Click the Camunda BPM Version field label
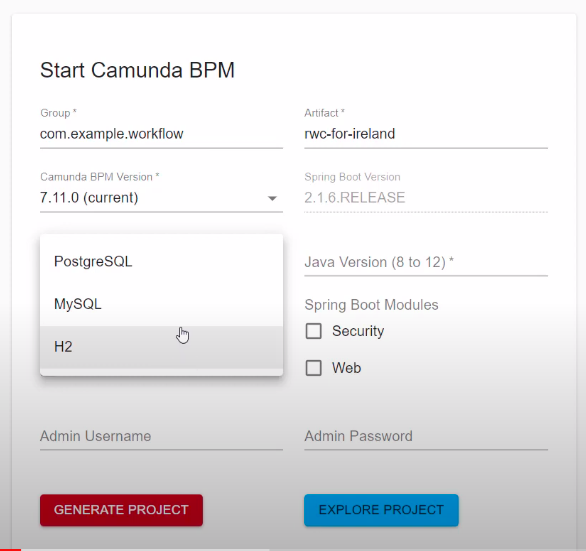This screenshot has width=586, height=551. pos(100,177)
